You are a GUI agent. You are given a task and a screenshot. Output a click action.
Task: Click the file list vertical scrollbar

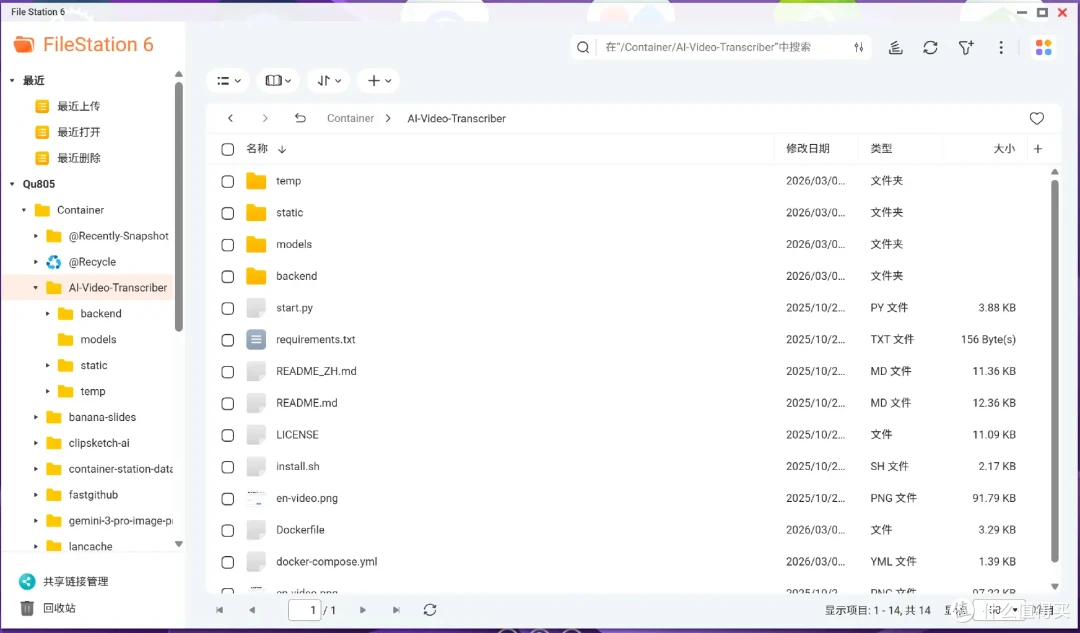pos(1055,372)
